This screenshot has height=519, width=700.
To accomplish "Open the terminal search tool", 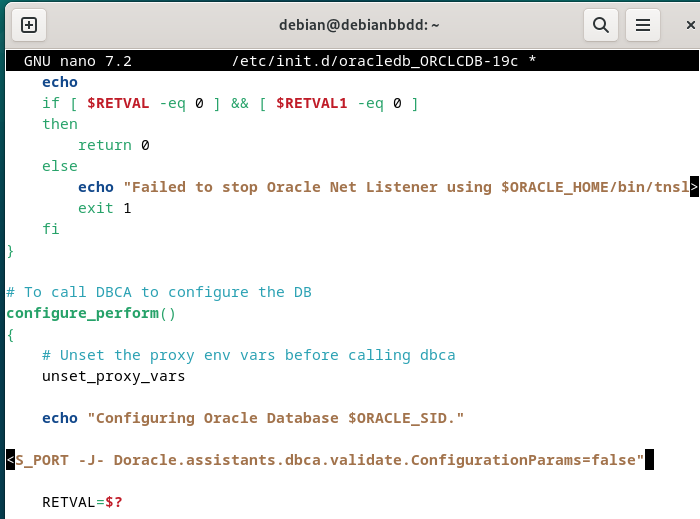I will [x=601, y=25].
